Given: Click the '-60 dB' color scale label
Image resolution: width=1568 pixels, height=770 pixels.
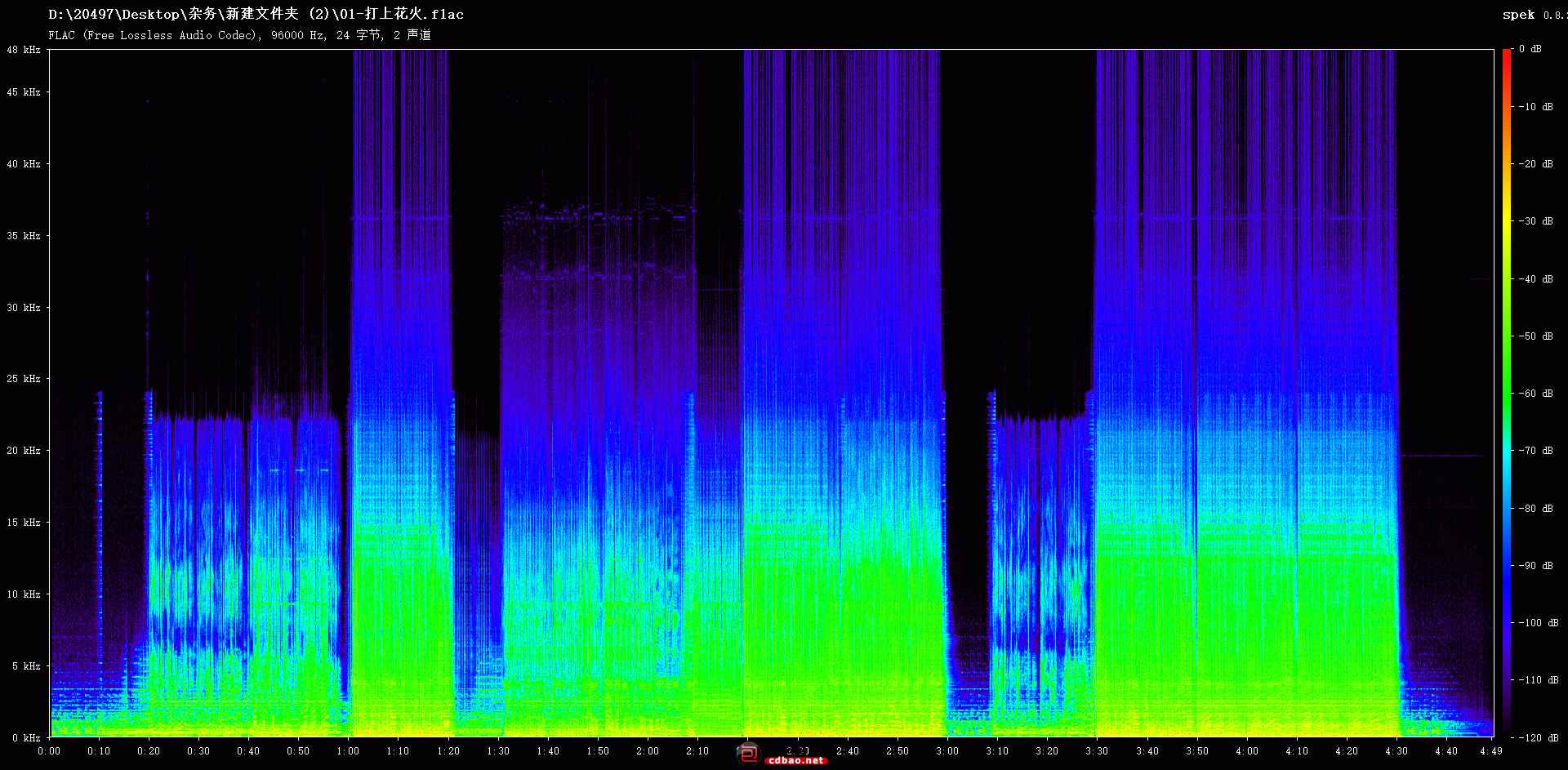Looking at the screenshot, I should 1535,394.
